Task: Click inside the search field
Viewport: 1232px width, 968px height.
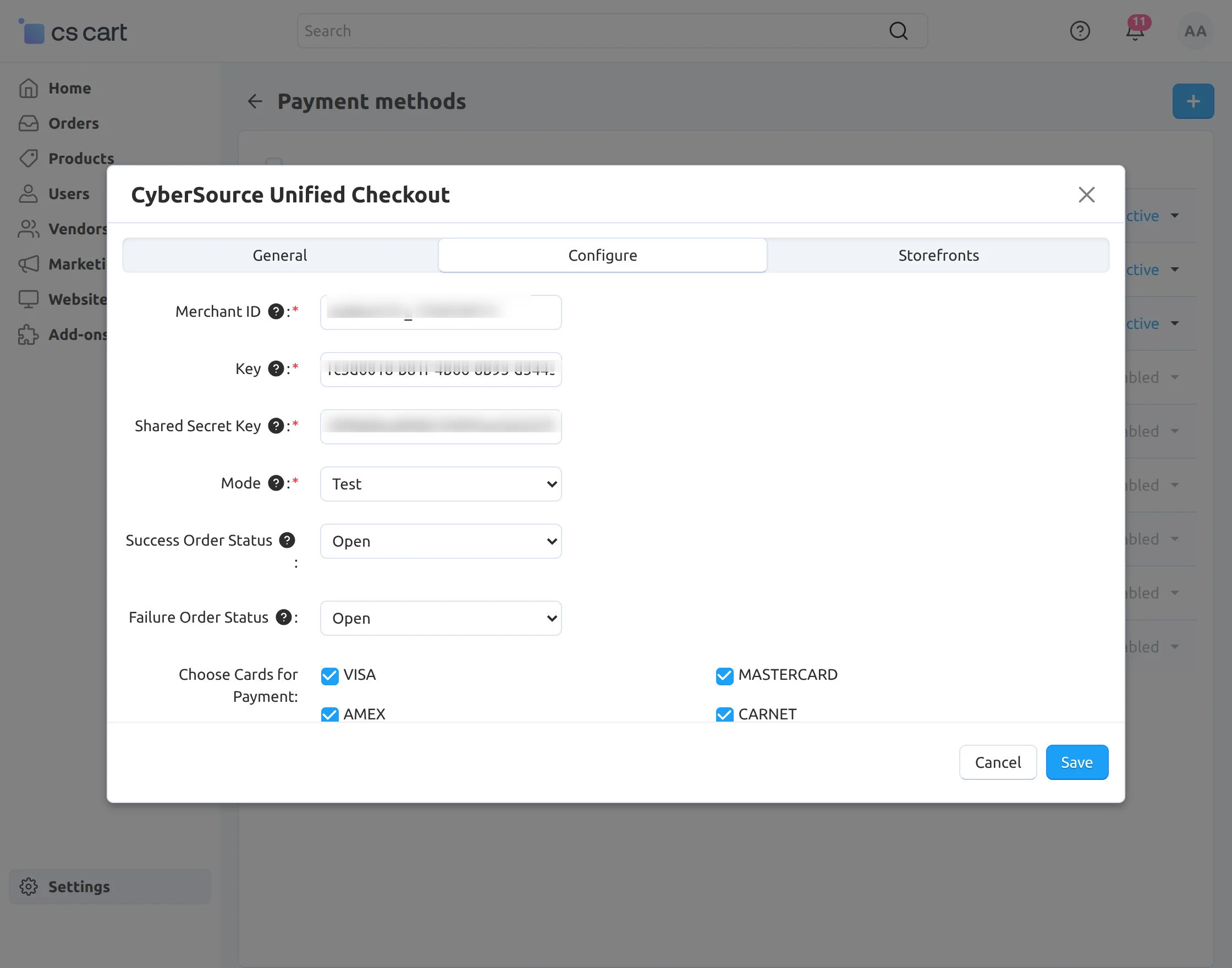Action: [x=566, y=31]
